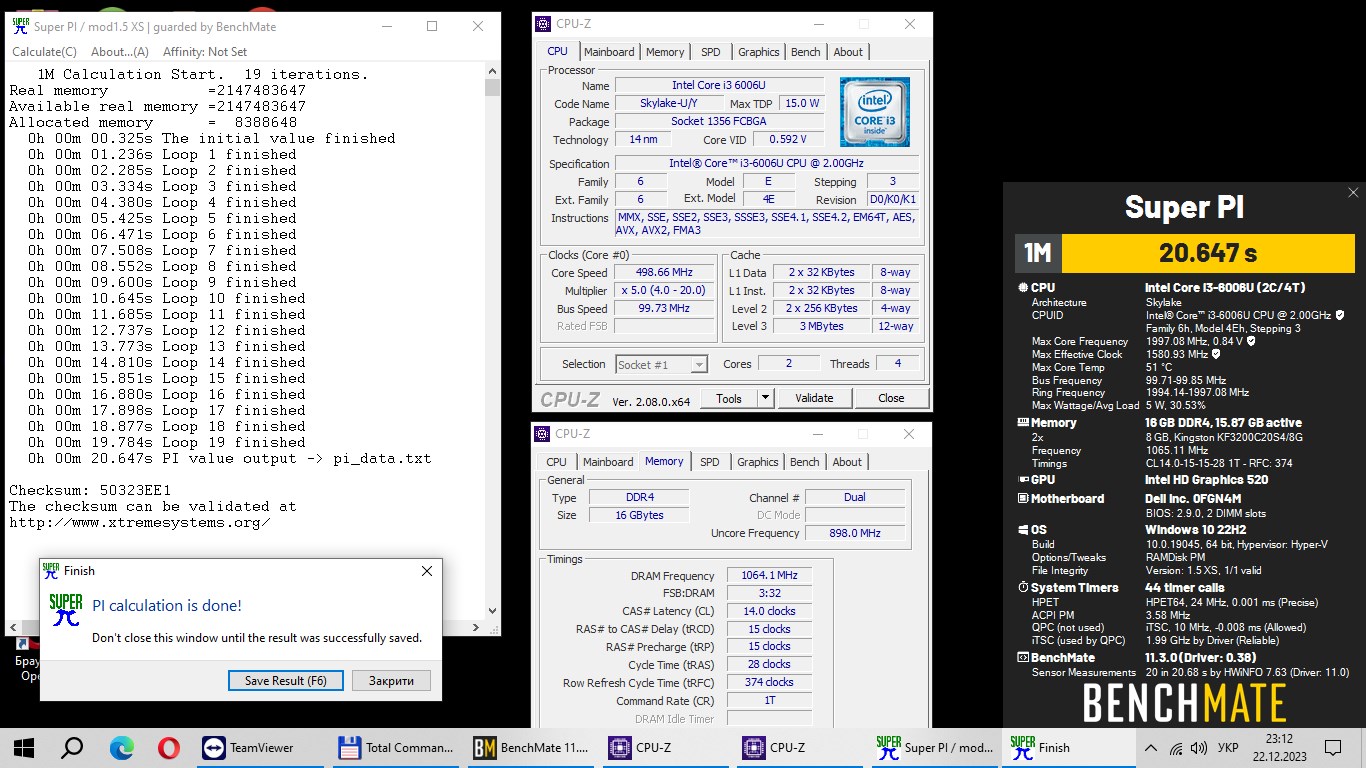Screen dimensions: 1366x768
Task: Click Intel Core i3 logo in CPU-Z
Action: pos(875,112)
